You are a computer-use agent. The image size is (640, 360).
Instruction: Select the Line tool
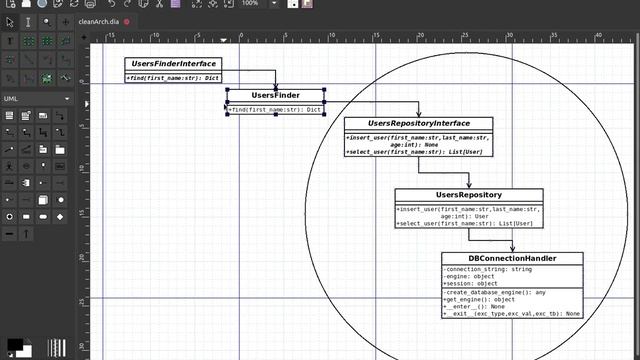[x=28, y=60]
